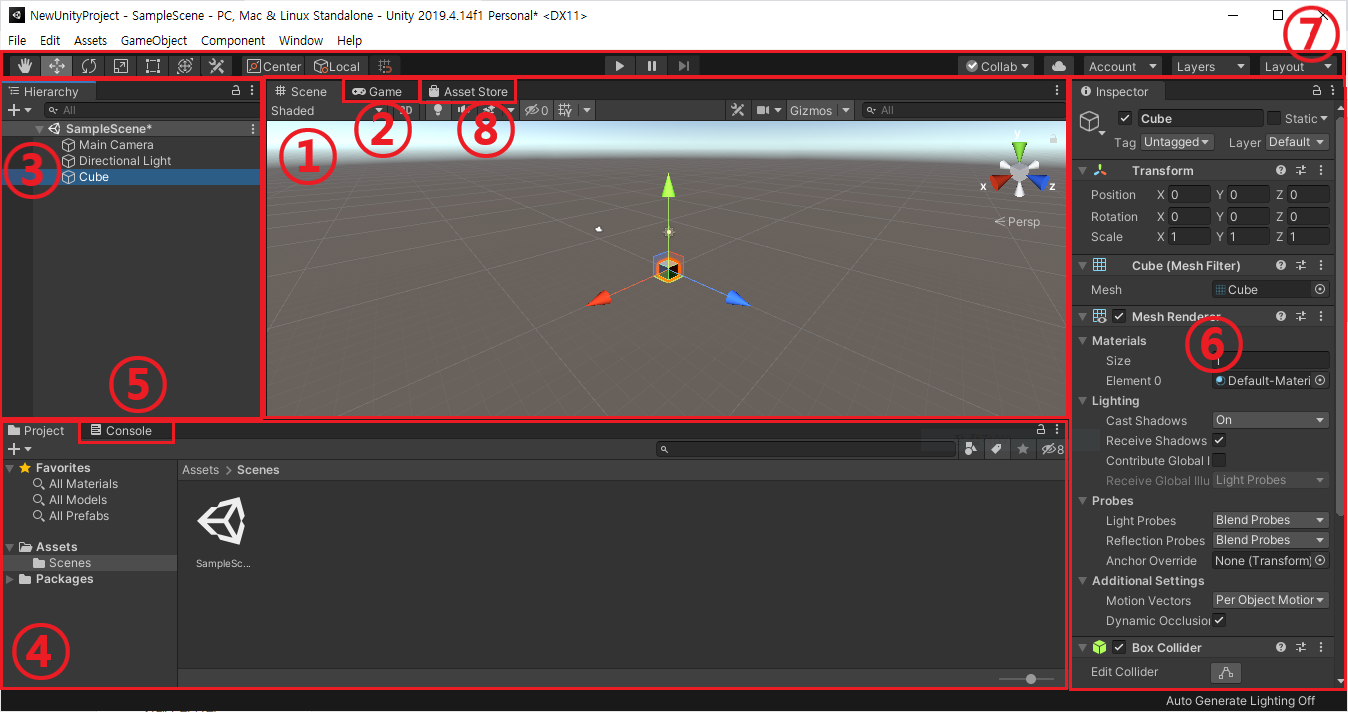Open the Reflection Probes dropdown
Screen dimensions: 1348x712
[x=1270, y=540]
